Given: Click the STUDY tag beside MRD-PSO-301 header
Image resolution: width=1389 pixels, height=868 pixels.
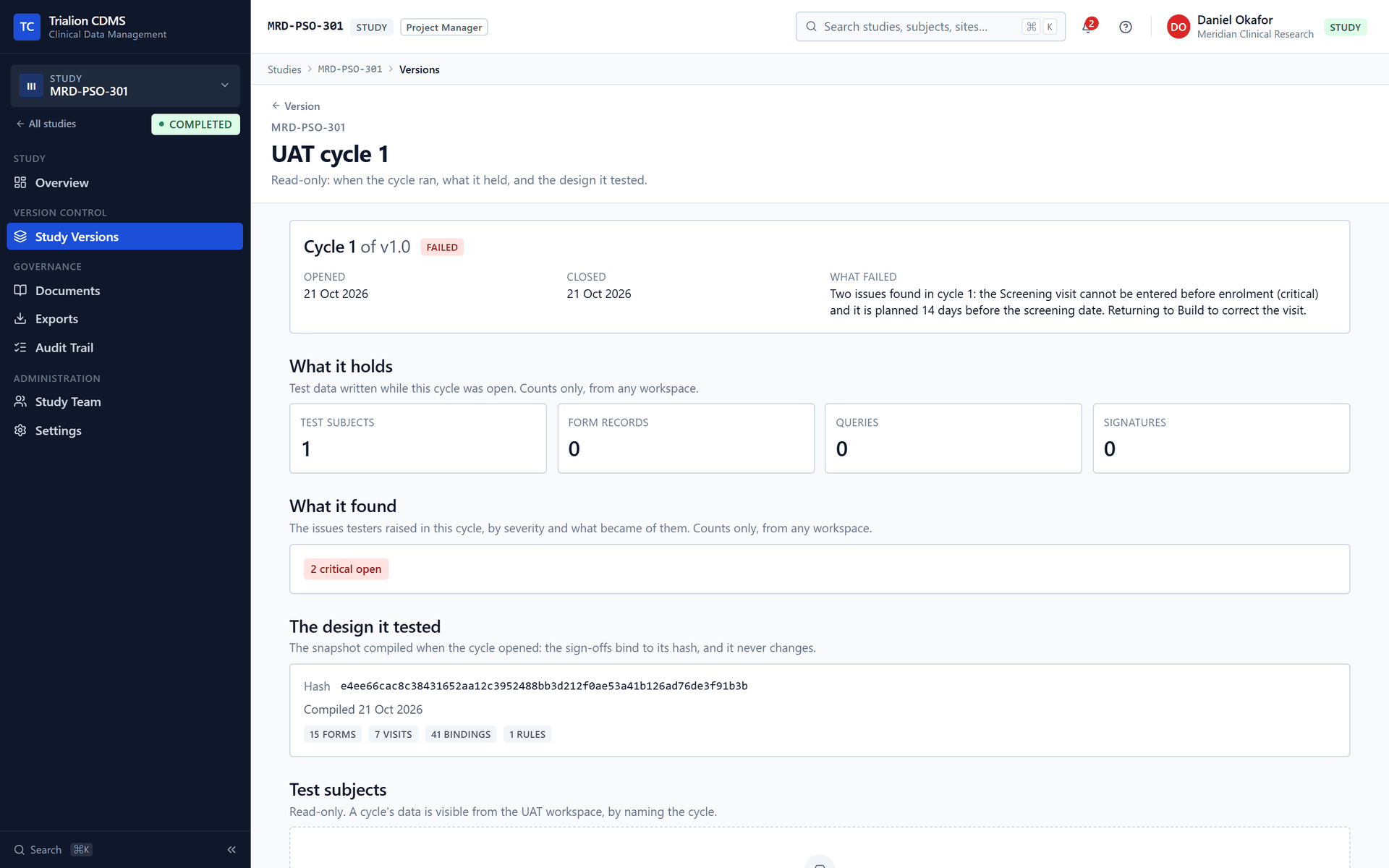Looking at the screenshot, I should [x=372, y=27].
